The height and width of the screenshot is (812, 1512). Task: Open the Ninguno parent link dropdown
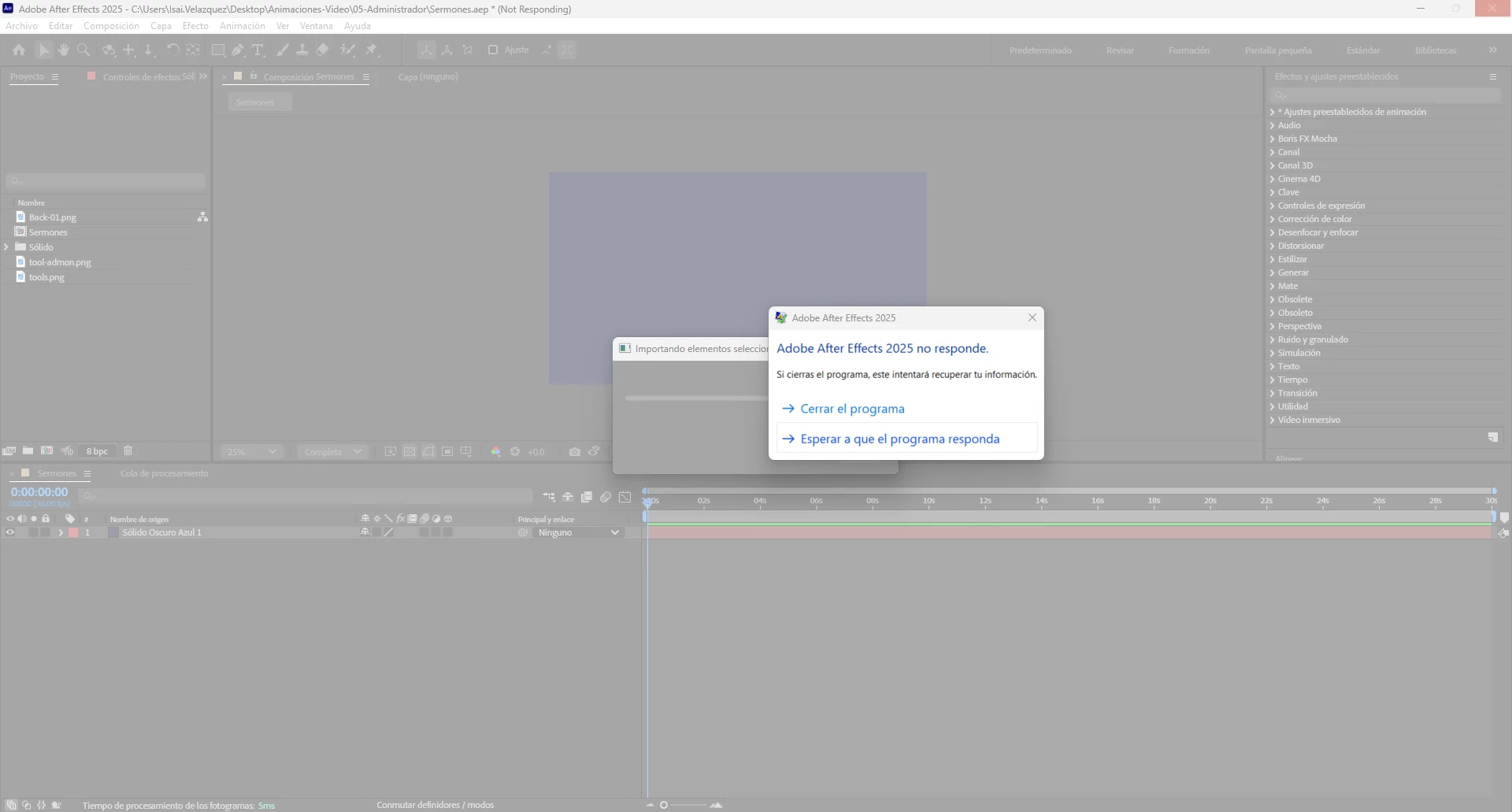(x=579, y=533)
